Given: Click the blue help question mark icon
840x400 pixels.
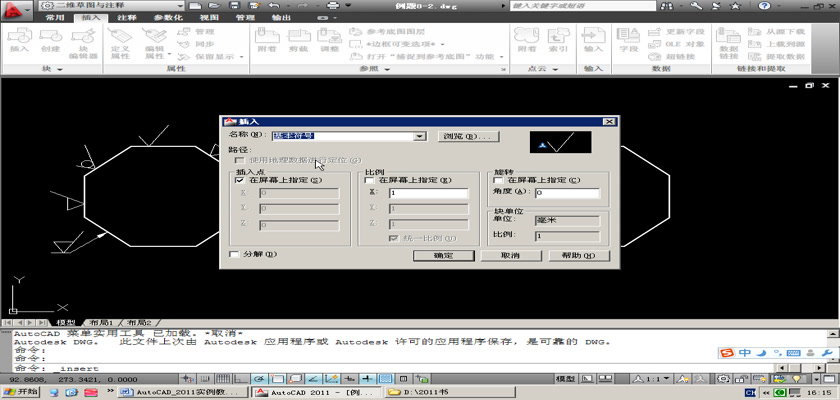Looking at the screenshot, I should point(764,6).
